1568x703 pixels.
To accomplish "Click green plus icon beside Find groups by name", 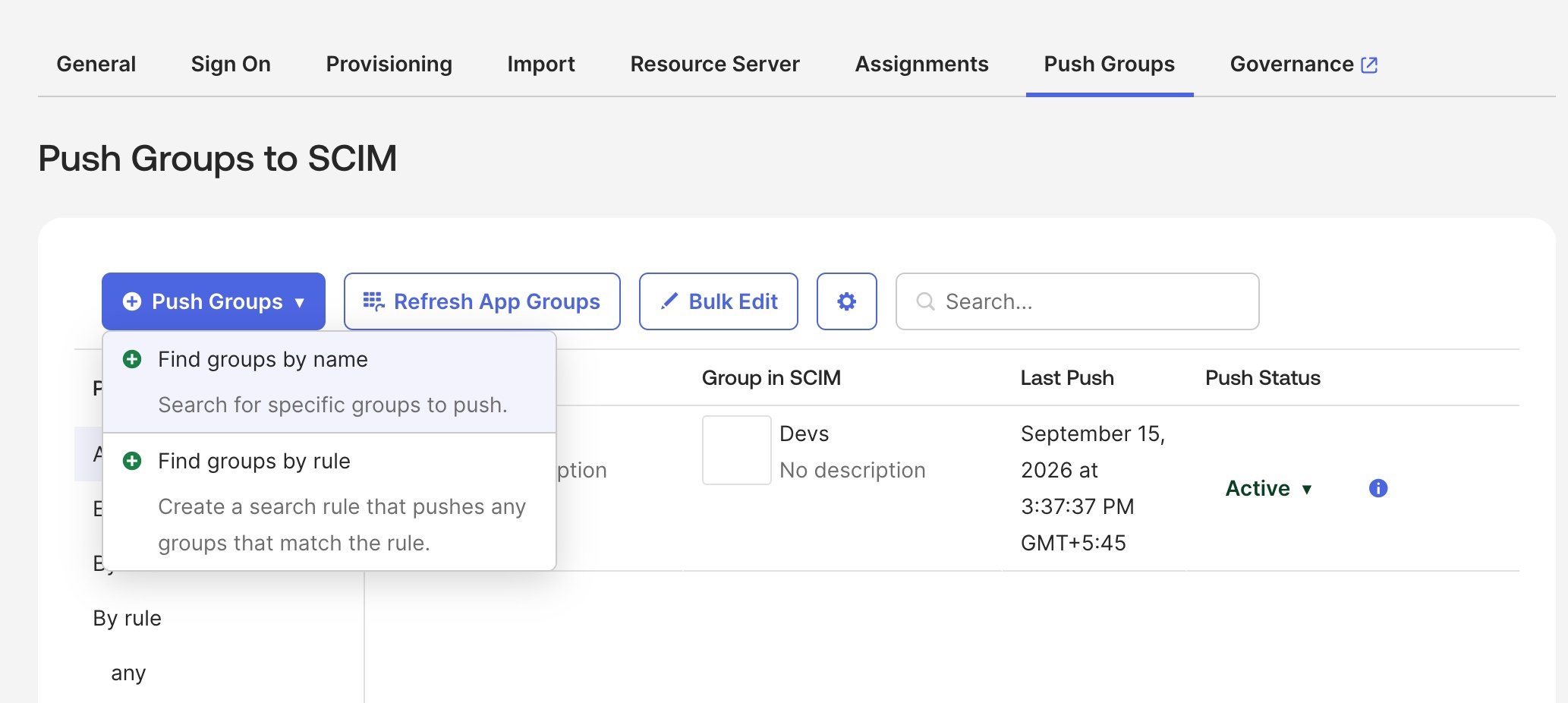I will (x=132, y=359).
